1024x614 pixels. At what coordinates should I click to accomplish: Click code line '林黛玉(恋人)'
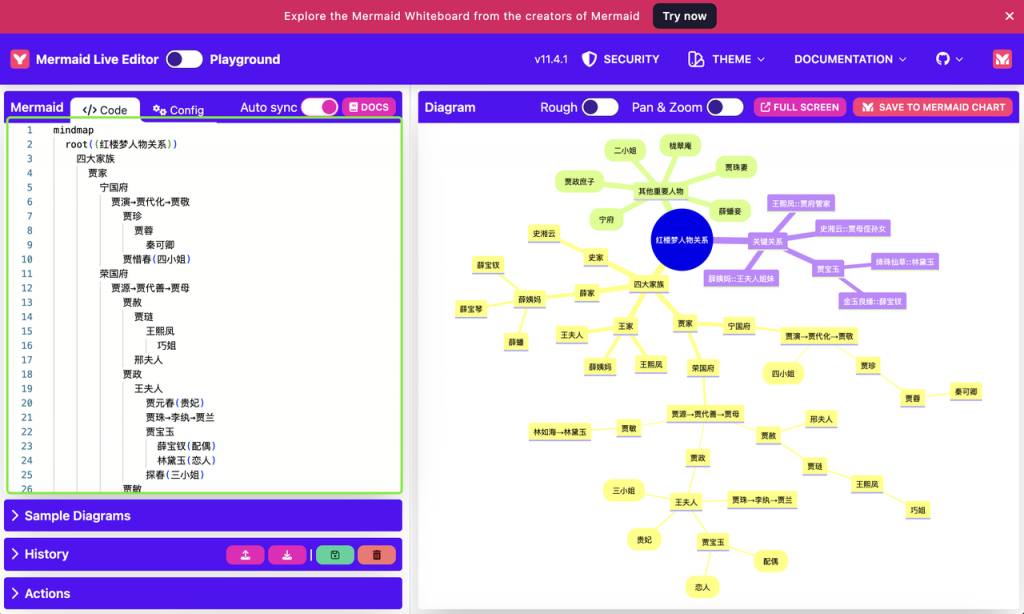pos(186,460)
